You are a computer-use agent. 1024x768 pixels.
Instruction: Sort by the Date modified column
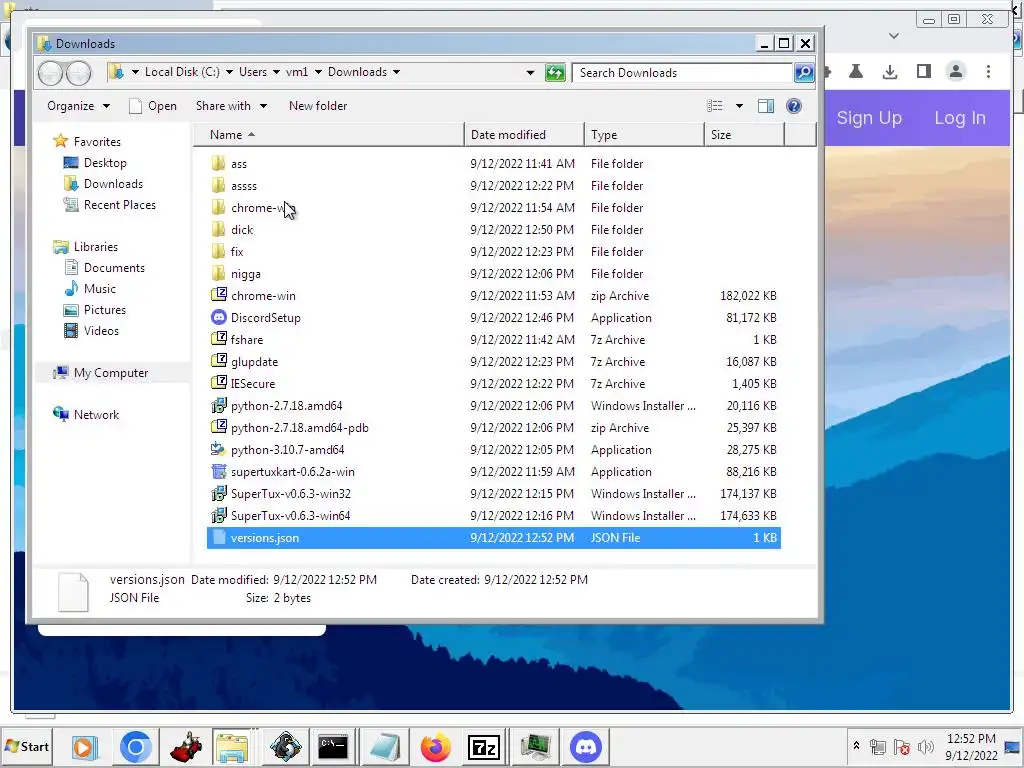pos(524,135)
